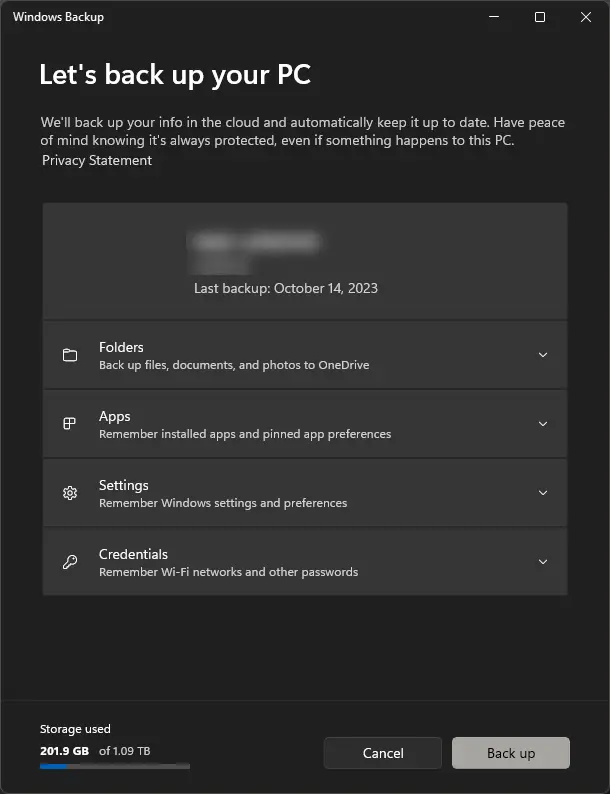Screen dimensions: 610x794
Task: Click 'Remember Wi-Fi networks and other passwords'
Action: click(x=228, y=572)
